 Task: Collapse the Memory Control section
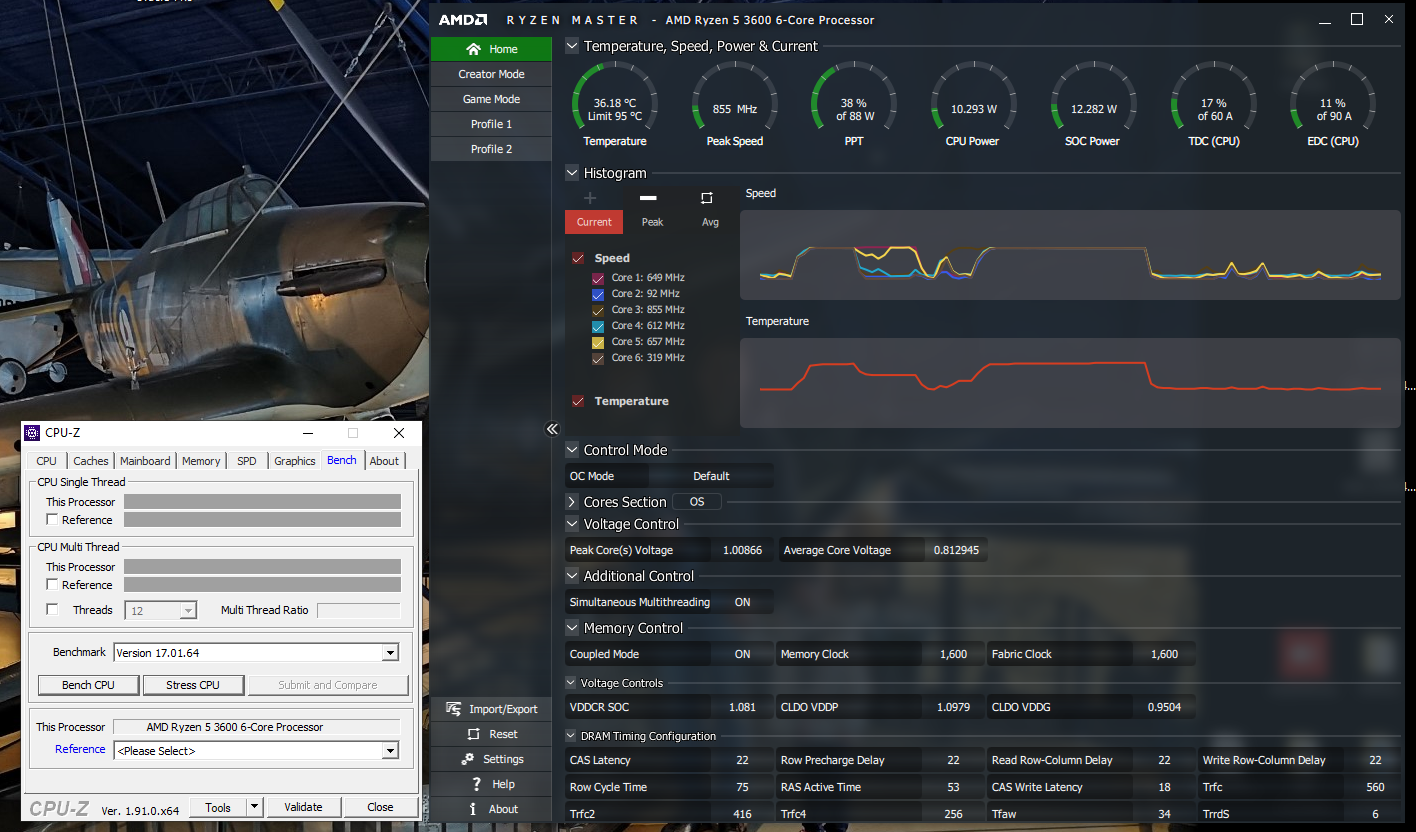pyautogui.click(x=572, y=628)
